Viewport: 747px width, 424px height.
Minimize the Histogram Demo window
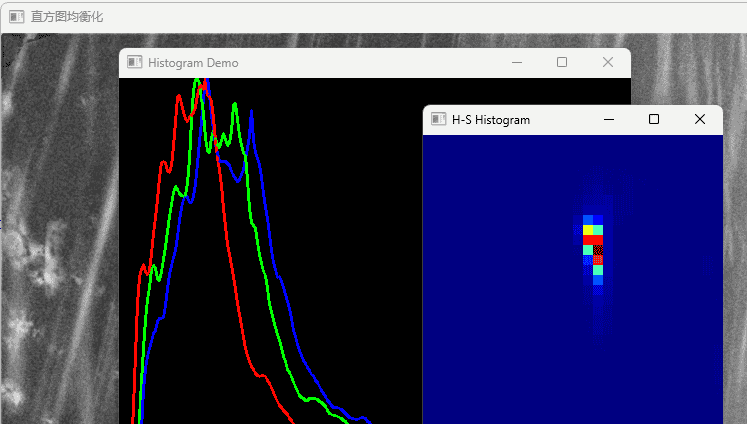pyautogui.click(x=517, y=63)
